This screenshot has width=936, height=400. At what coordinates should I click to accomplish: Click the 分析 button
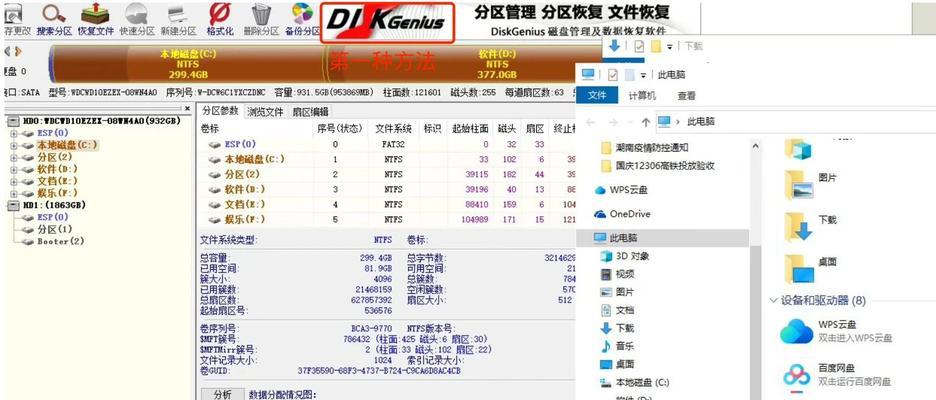pyautogui.click(x=221, y=394)
